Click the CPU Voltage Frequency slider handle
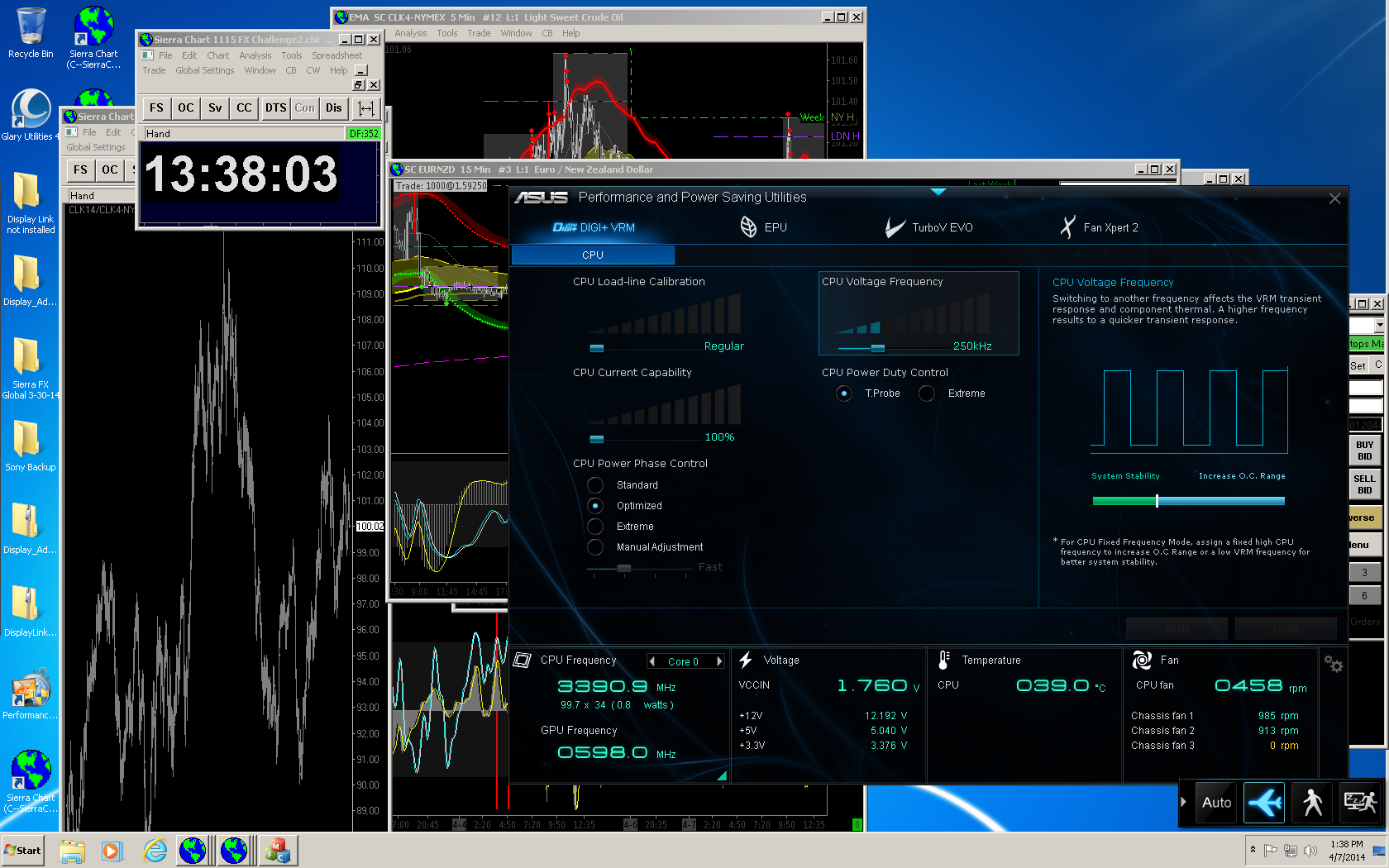 click(878, 348)
